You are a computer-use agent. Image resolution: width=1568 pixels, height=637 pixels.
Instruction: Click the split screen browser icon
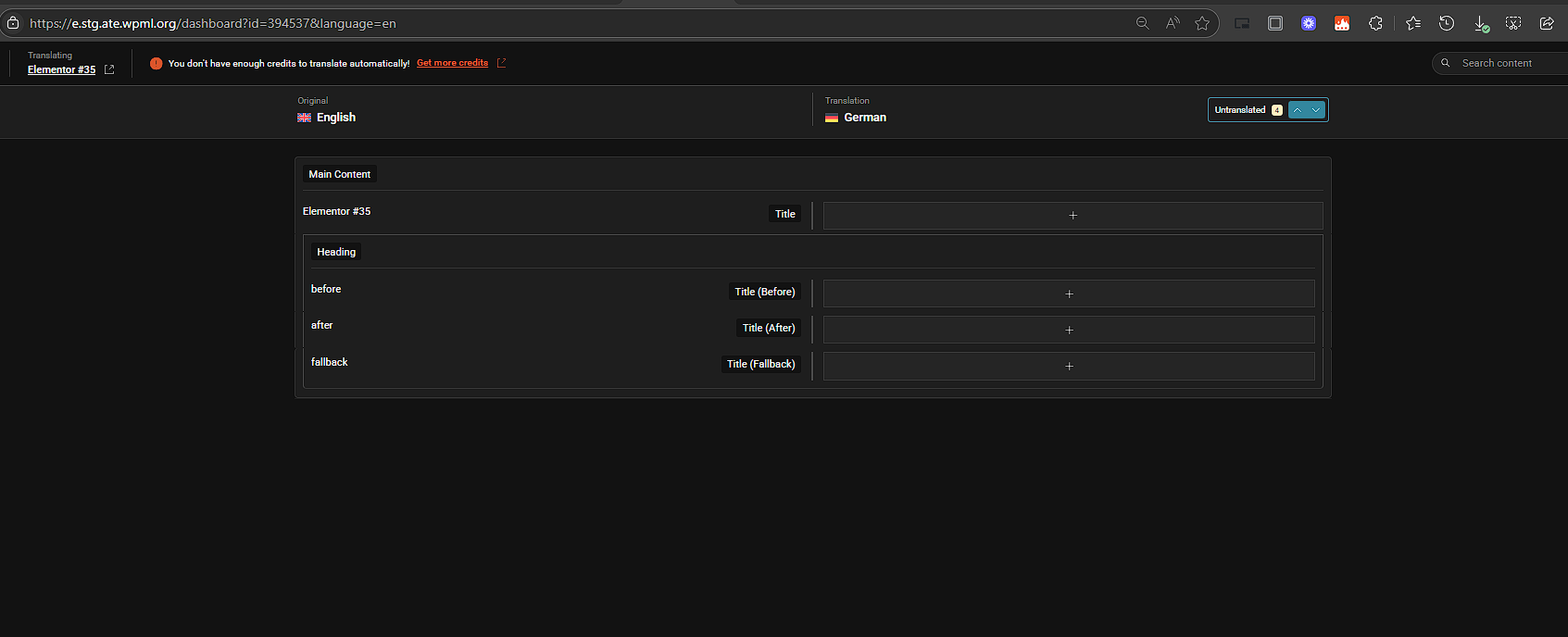pos(1275,23)
